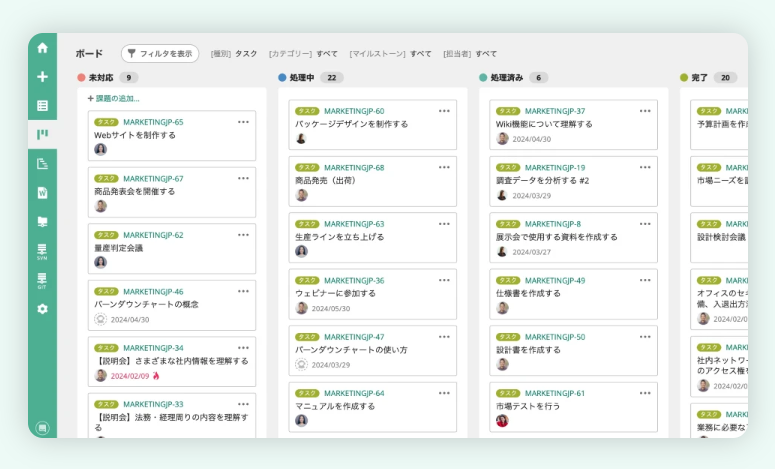Screen dimensions: 775x469
Task: Click the teal 処理済み status dot
Action: pyautogui.click(x=483, y=78)
